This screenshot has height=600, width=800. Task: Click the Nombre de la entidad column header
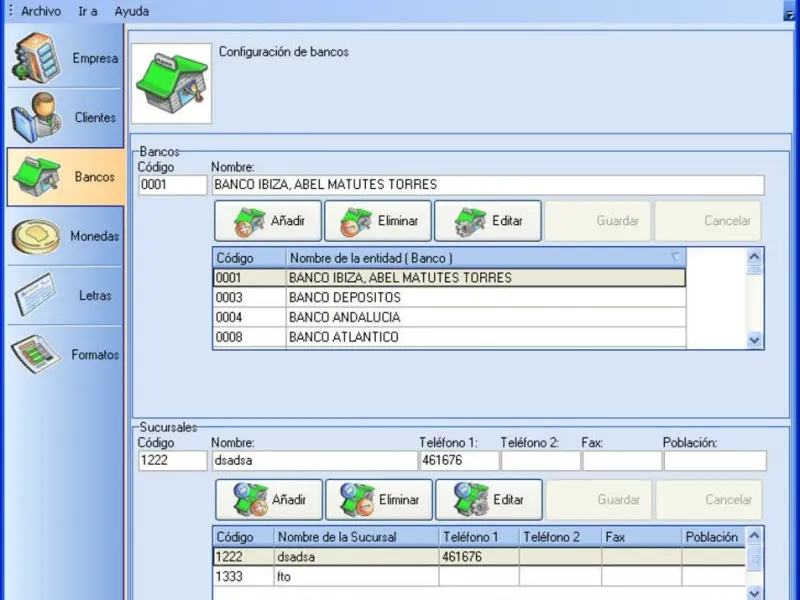[486, 258]
